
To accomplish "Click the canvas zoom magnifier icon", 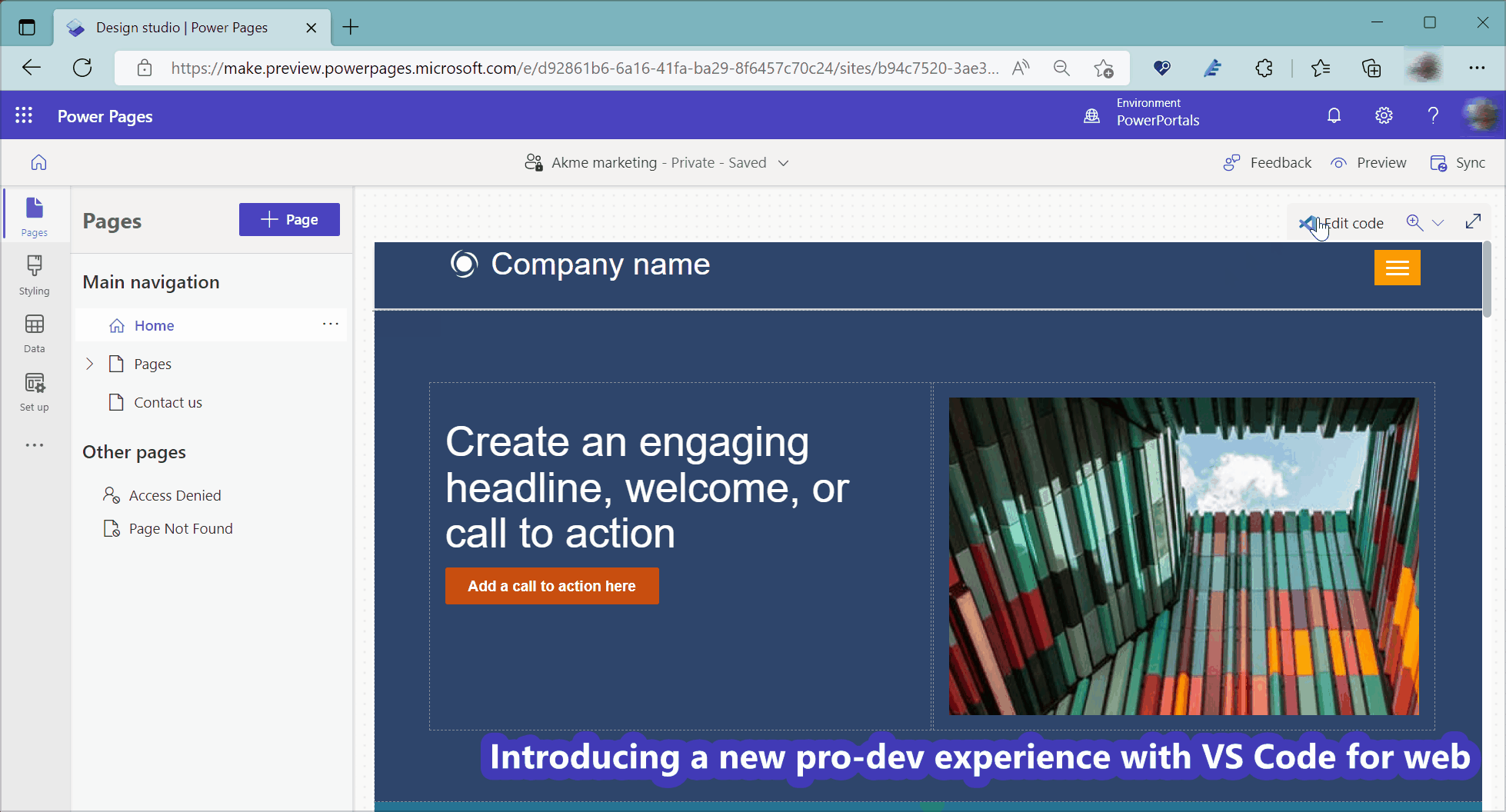I will point(1414,222).
